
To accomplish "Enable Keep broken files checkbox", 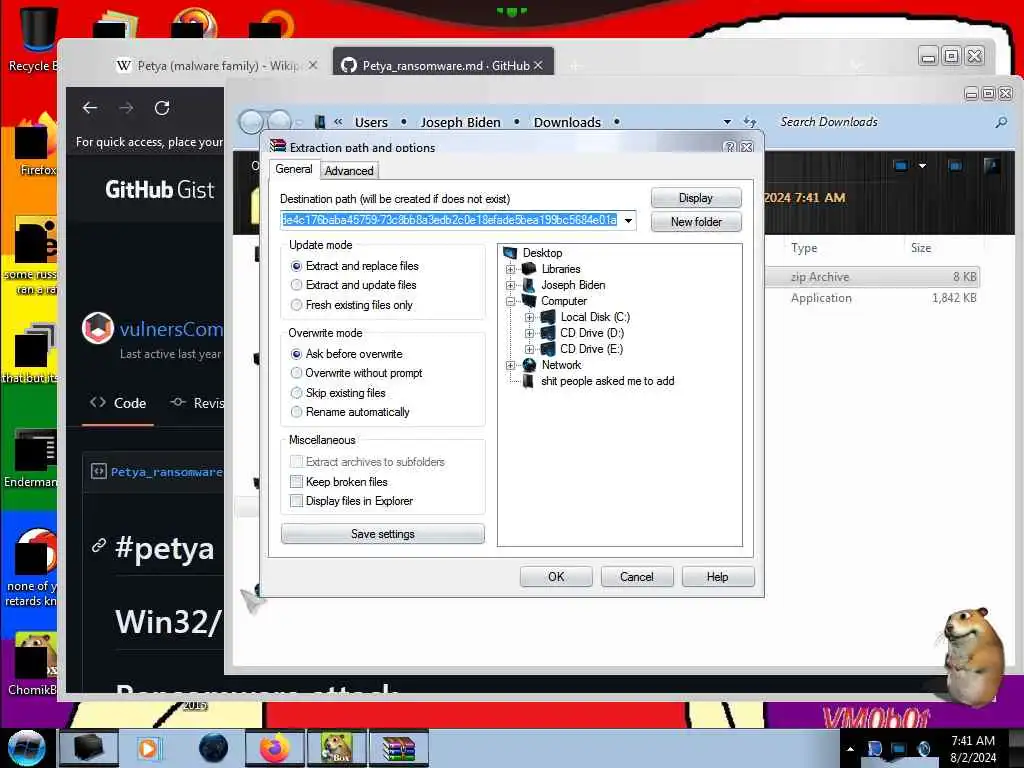I will 296,482.
